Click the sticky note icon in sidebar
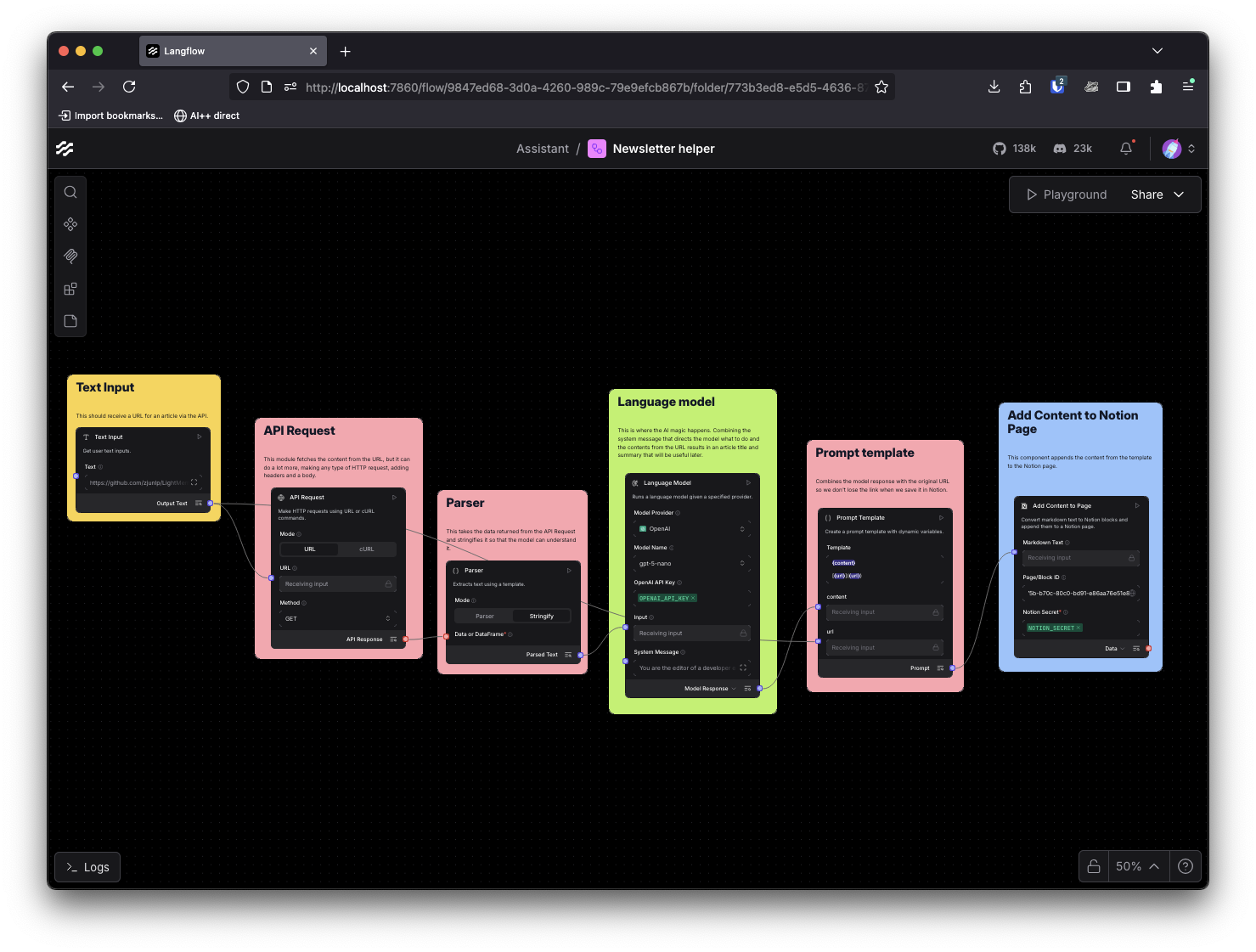This screenshot has width=1256, height=952. coord(70,321)
